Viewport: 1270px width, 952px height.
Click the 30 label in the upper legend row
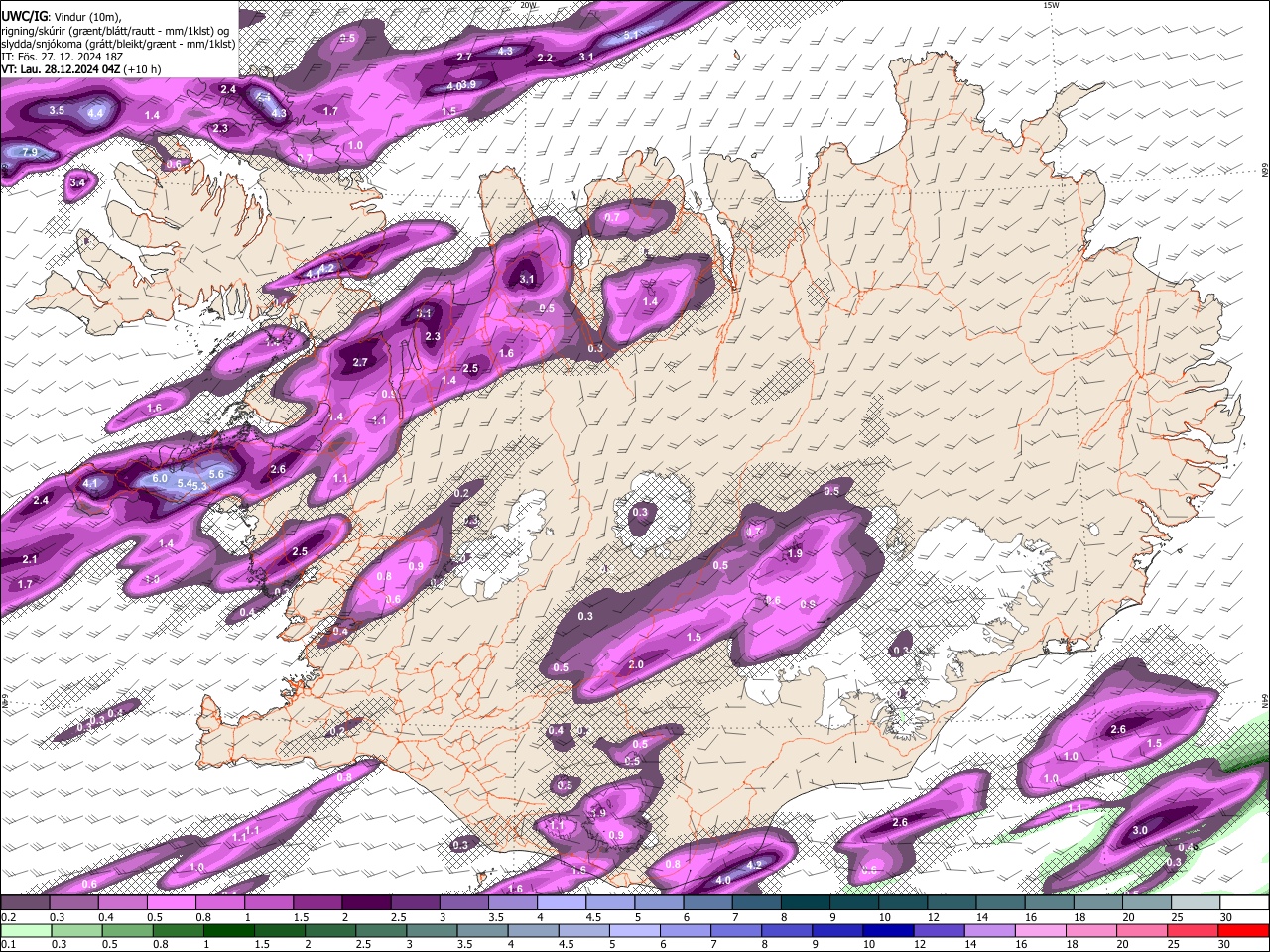tap(1226, 917)
